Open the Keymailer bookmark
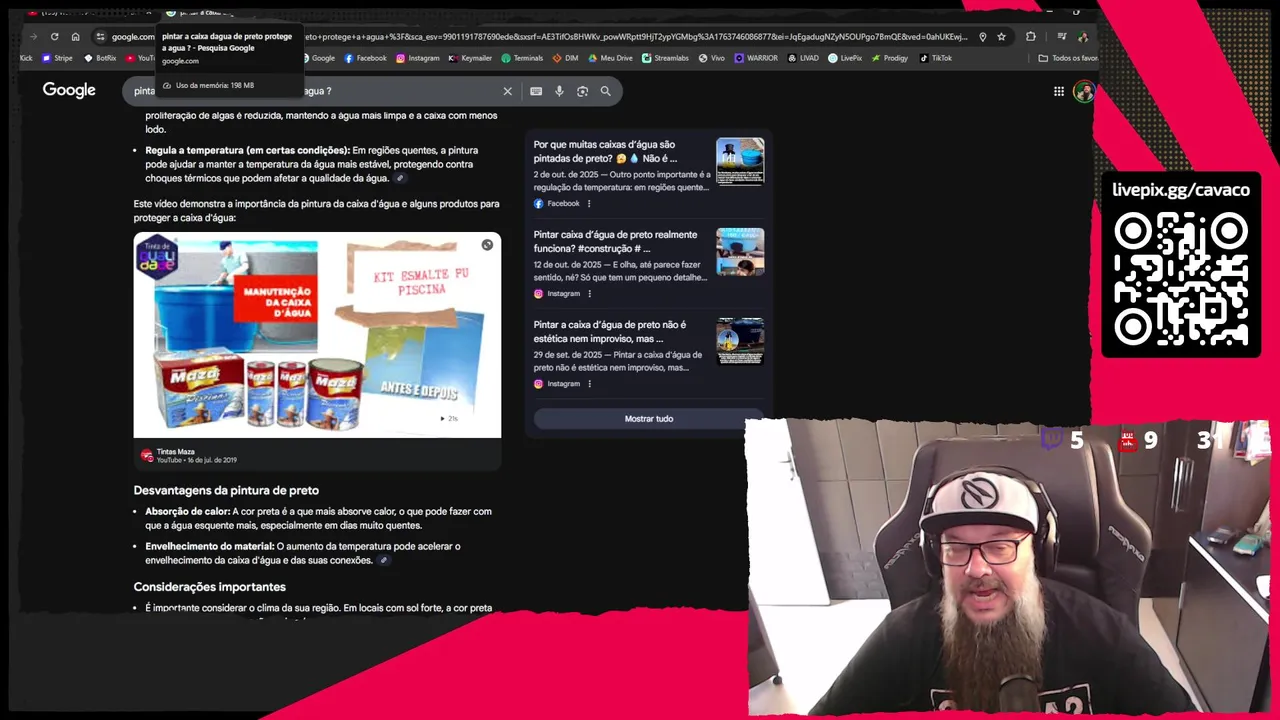 [x=471, y=58]
